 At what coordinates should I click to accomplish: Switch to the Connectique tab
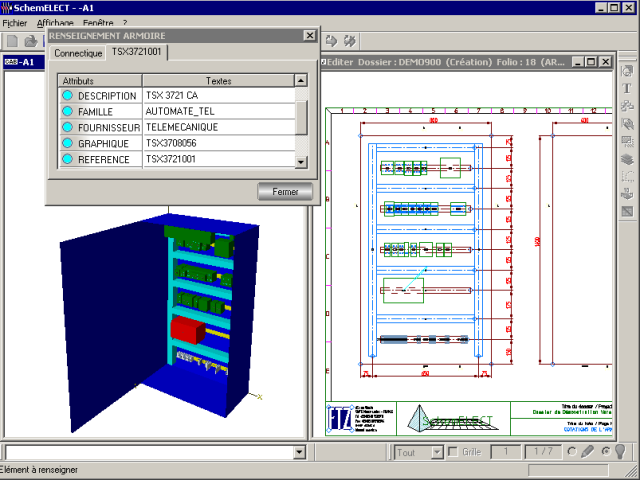(78, 53)
